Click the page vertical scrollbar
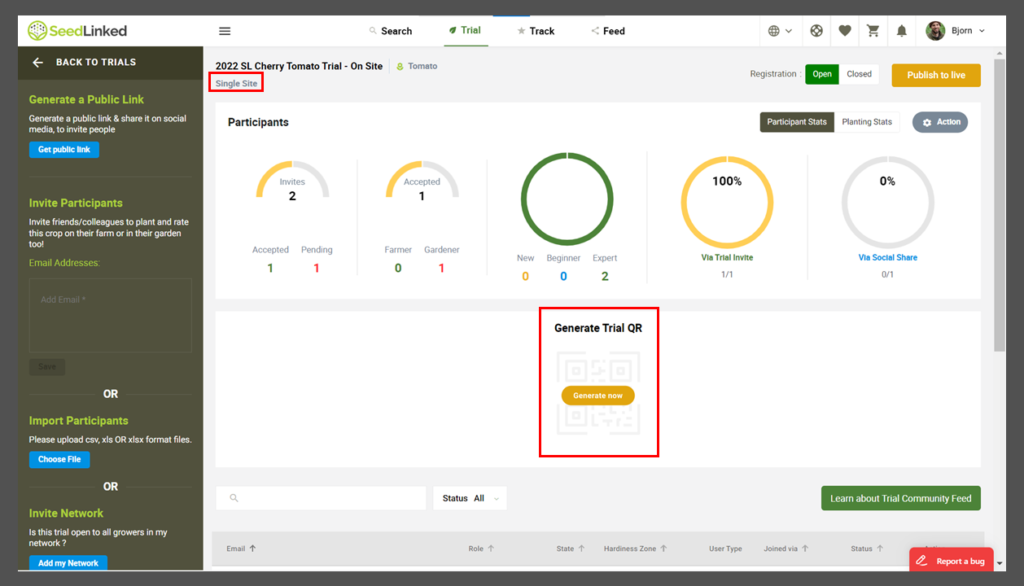Viewport: 1024px width, 586px height. click(999, 204)
